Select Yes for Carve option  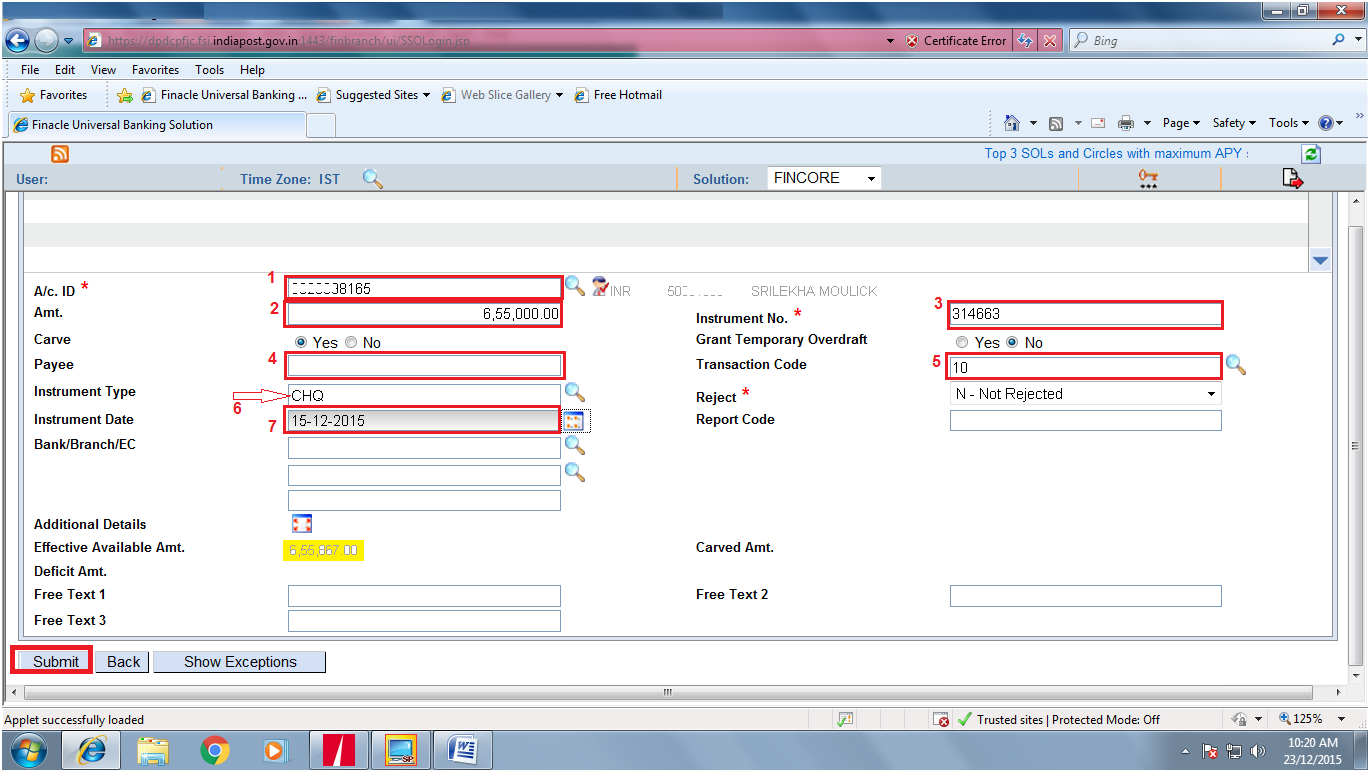[x=301, y=341]
